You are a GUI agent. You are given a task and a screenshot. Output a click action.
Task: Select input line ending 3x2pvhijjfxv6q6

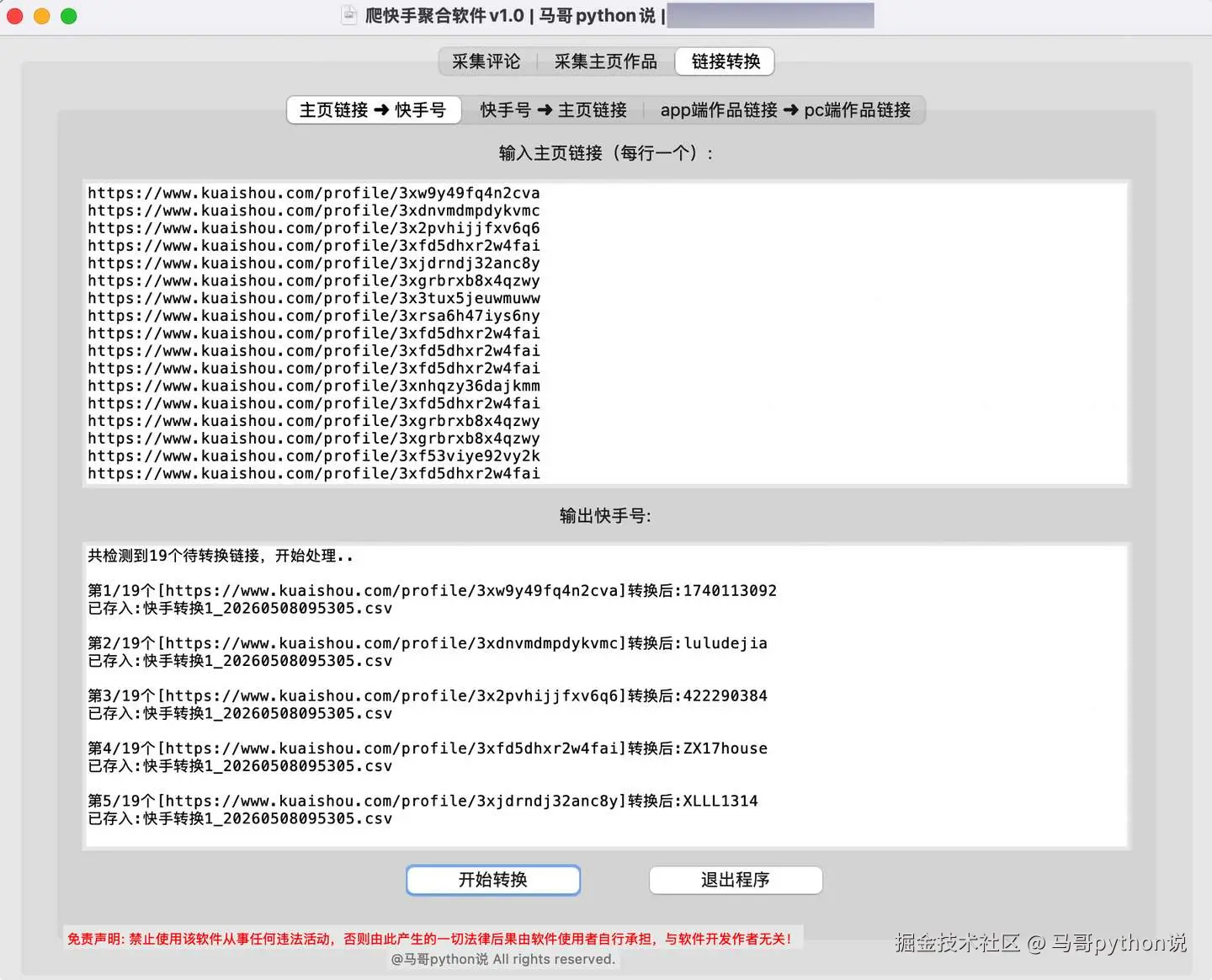coord(314,228)
